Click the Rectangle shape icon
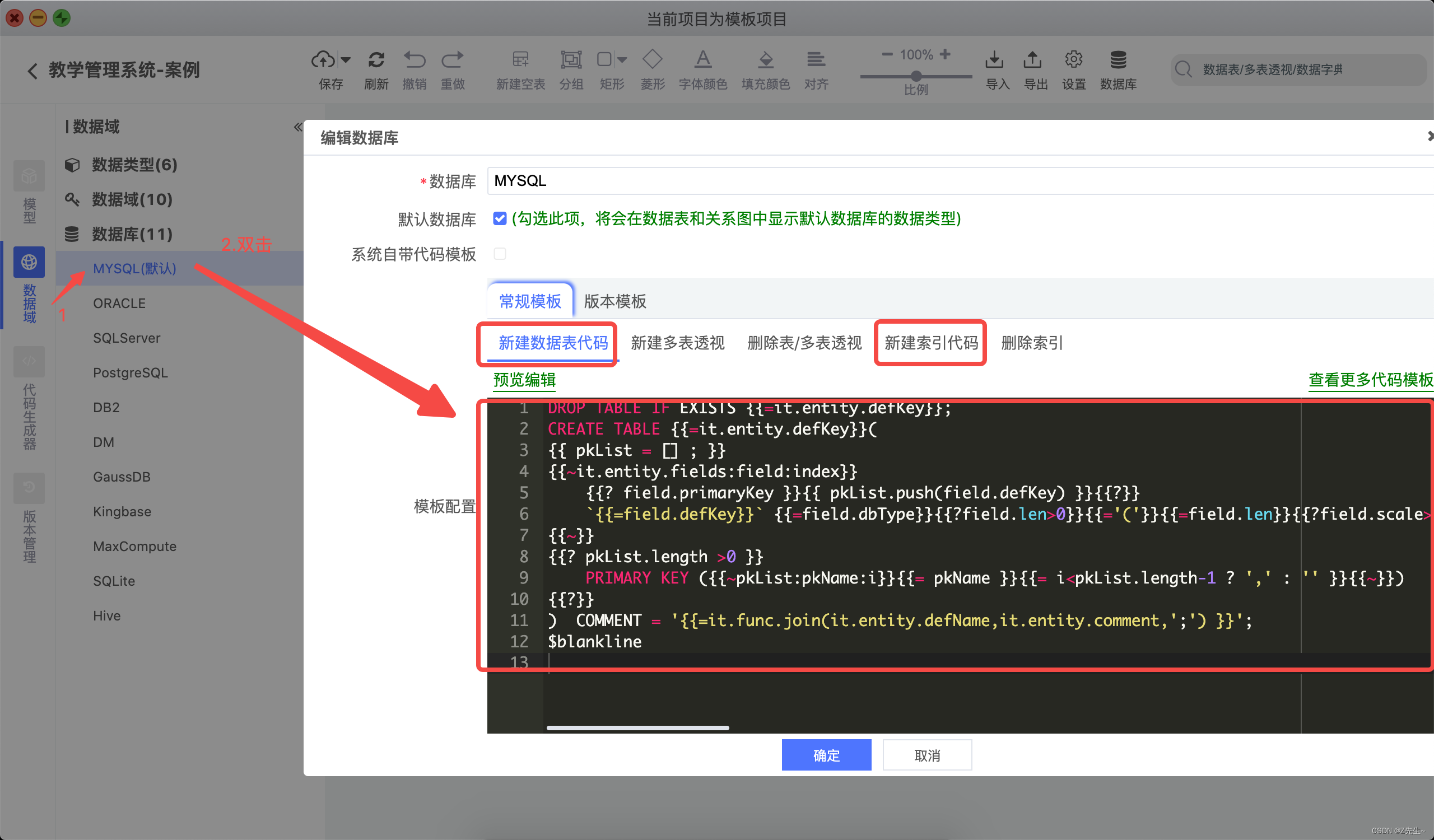1434x840 pixels. (604, 59)
